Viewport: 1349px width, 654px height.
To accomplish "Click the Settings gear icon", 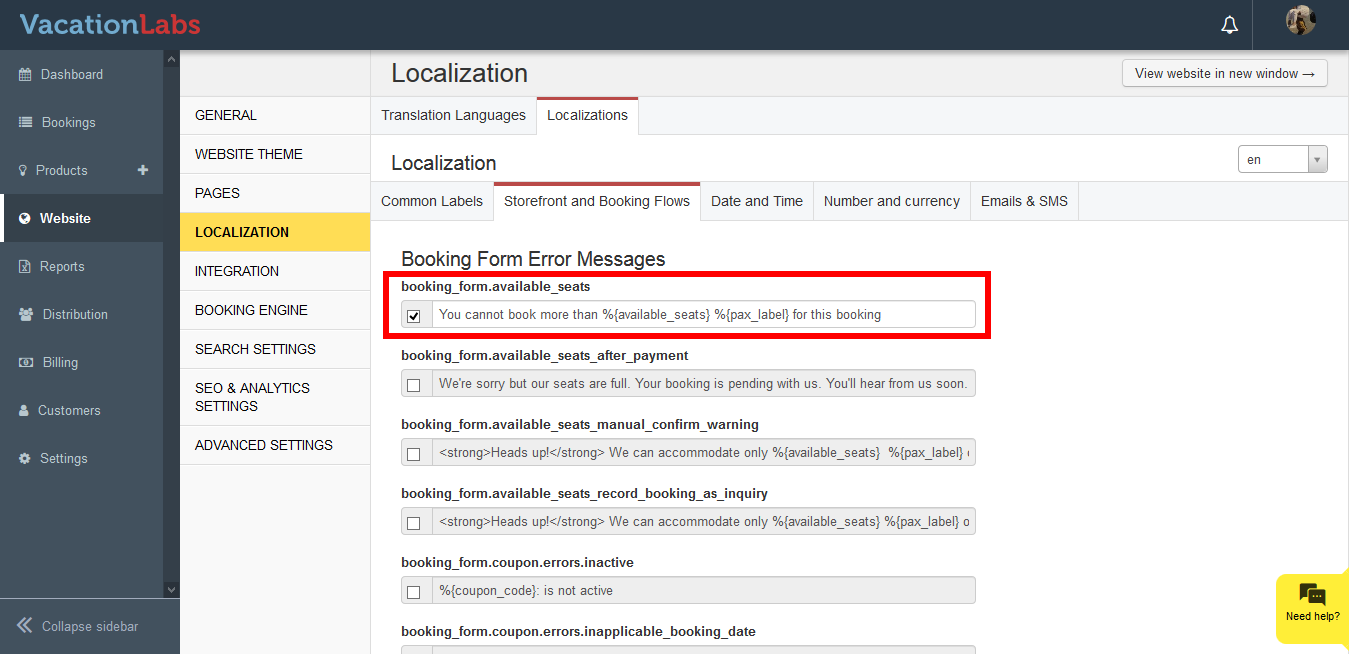I will coord(25,459).
